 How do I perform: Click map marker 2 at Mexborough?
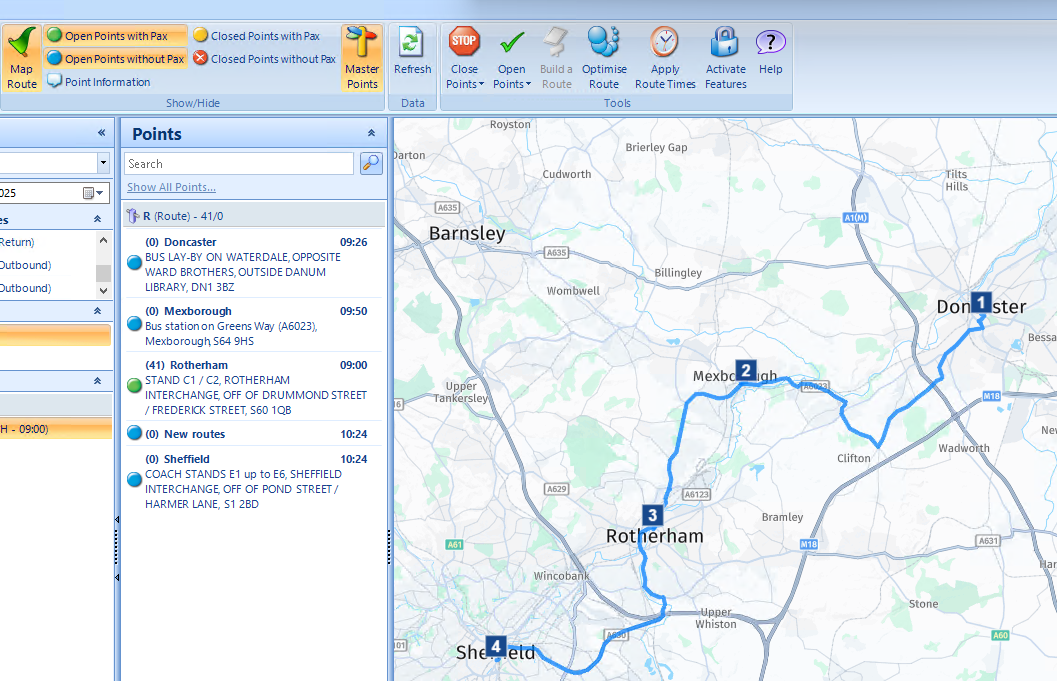744,369
